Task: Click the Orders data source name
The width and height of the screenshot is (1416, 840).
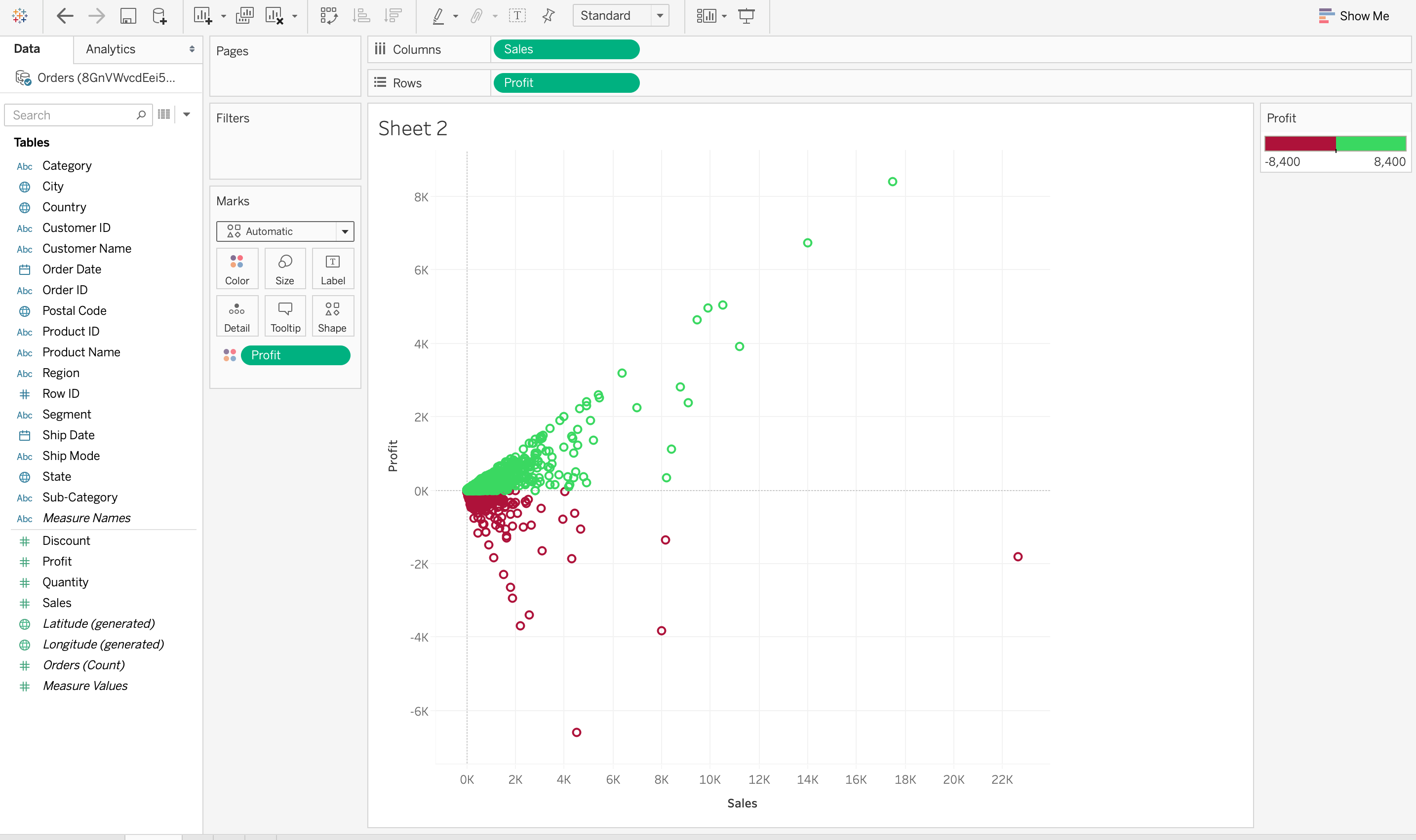Action: (x=107, y=77)
